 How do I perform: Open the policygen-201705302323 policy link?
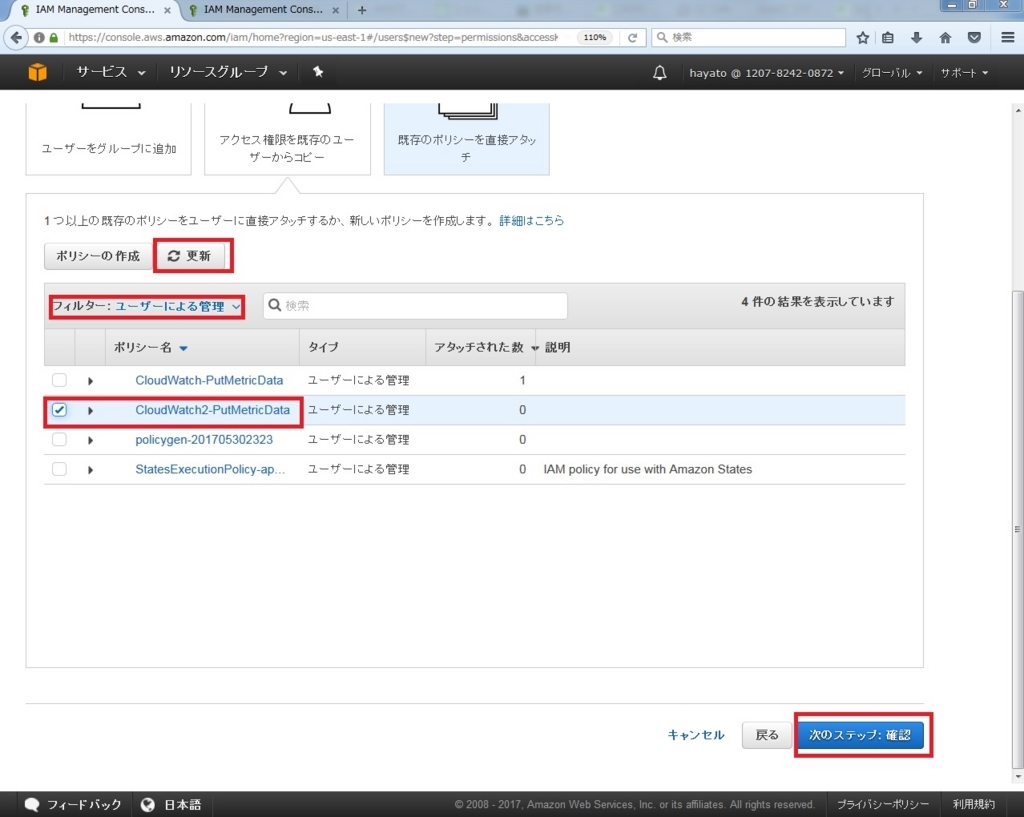204,440
